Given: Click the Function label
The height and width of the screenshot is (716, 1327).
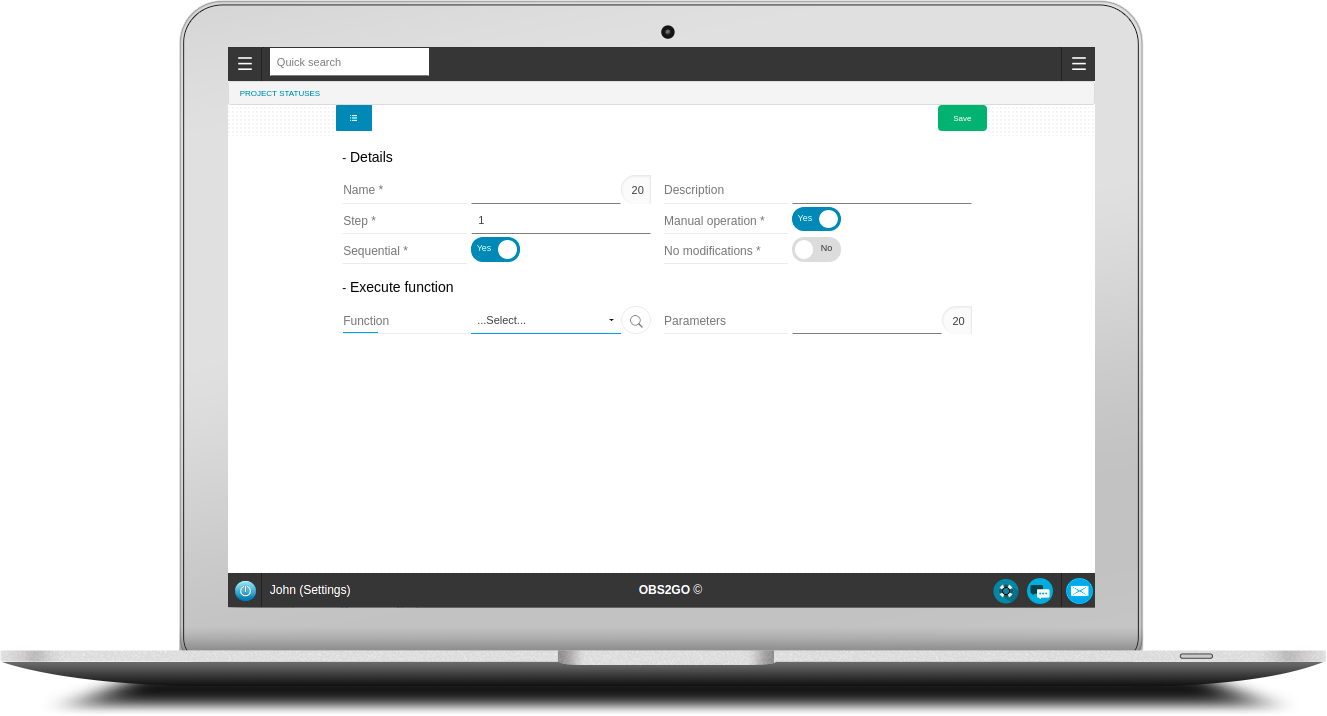Looking at the screenshot, I should pos(366,321).
